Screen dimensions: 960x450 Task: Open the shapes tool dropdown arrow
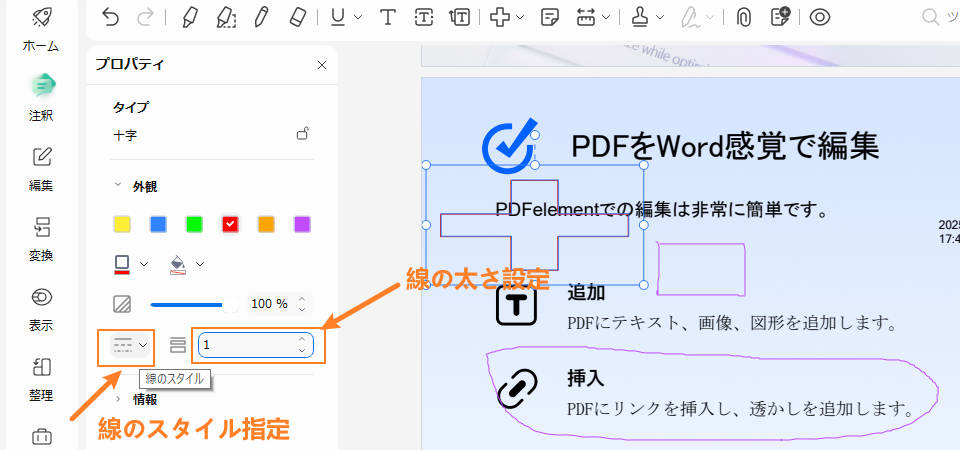point(520,17)
